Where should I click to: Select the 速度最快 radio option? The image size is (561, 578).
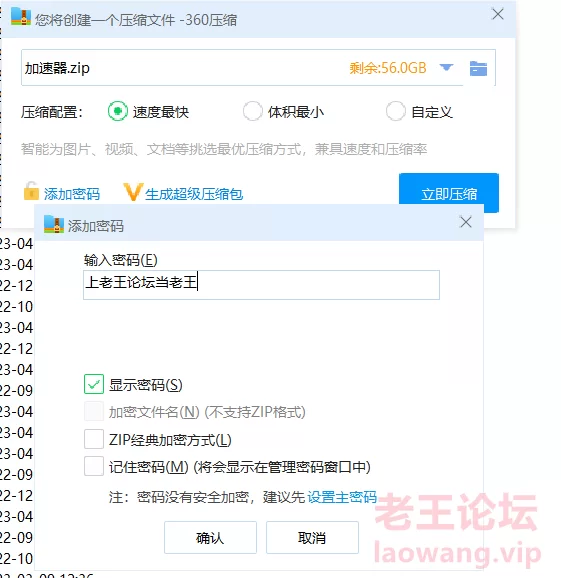click(118, 111)
